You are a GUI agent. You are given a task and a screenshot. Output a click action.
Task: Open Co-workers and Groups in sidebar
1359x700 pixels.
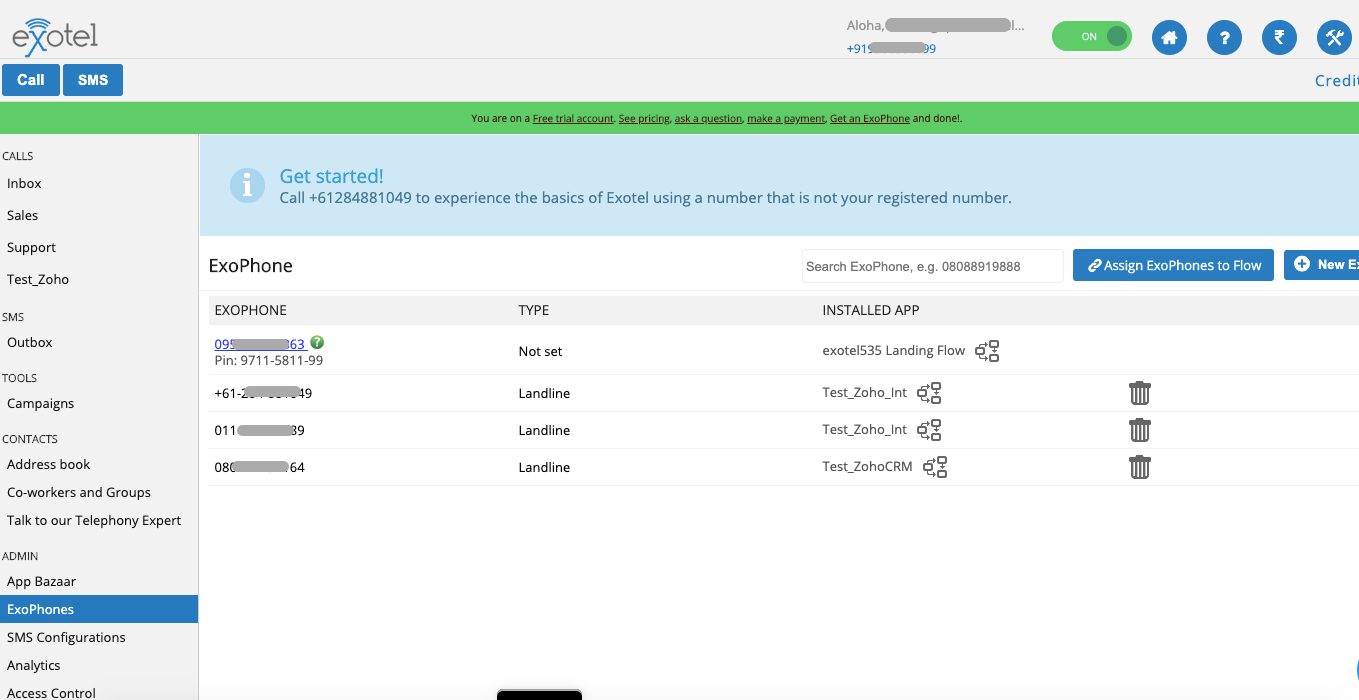click(79, 492)
